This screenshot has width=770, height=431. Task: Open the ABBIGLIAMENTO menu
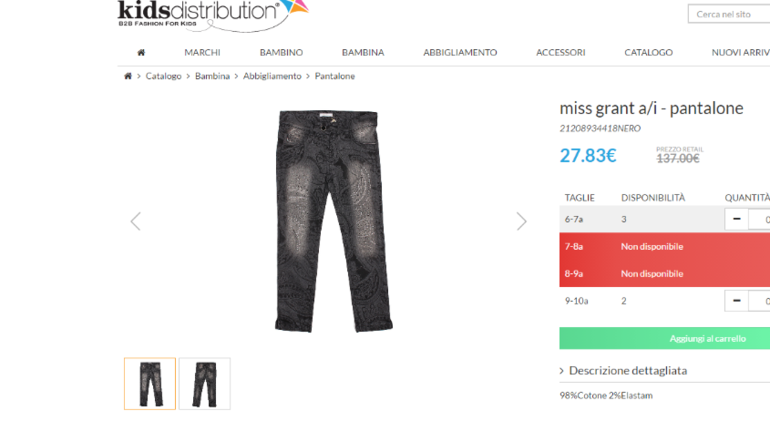pos(460,53)
